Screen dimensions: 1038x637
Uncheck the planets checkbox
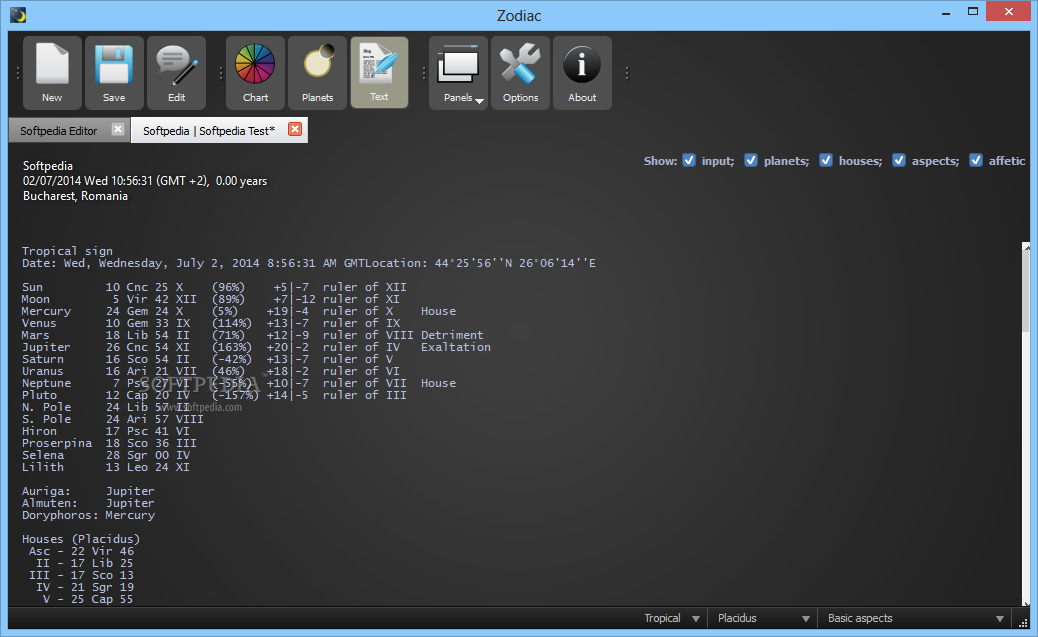tap(751, 160)
